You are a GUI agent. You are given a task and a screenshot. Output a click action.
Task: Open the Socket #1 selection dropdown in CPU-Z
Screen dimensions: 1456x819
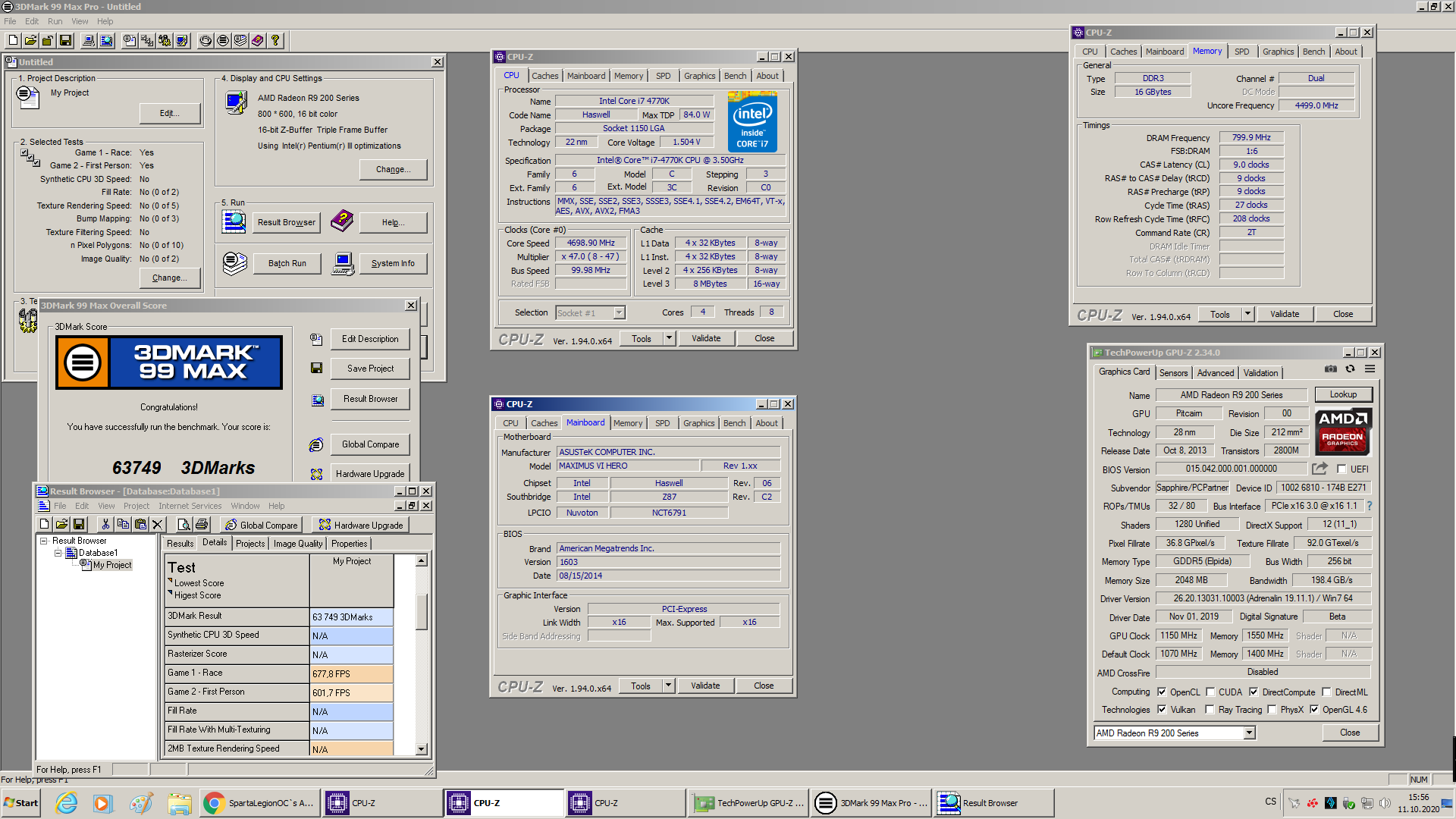pos(619,312)
